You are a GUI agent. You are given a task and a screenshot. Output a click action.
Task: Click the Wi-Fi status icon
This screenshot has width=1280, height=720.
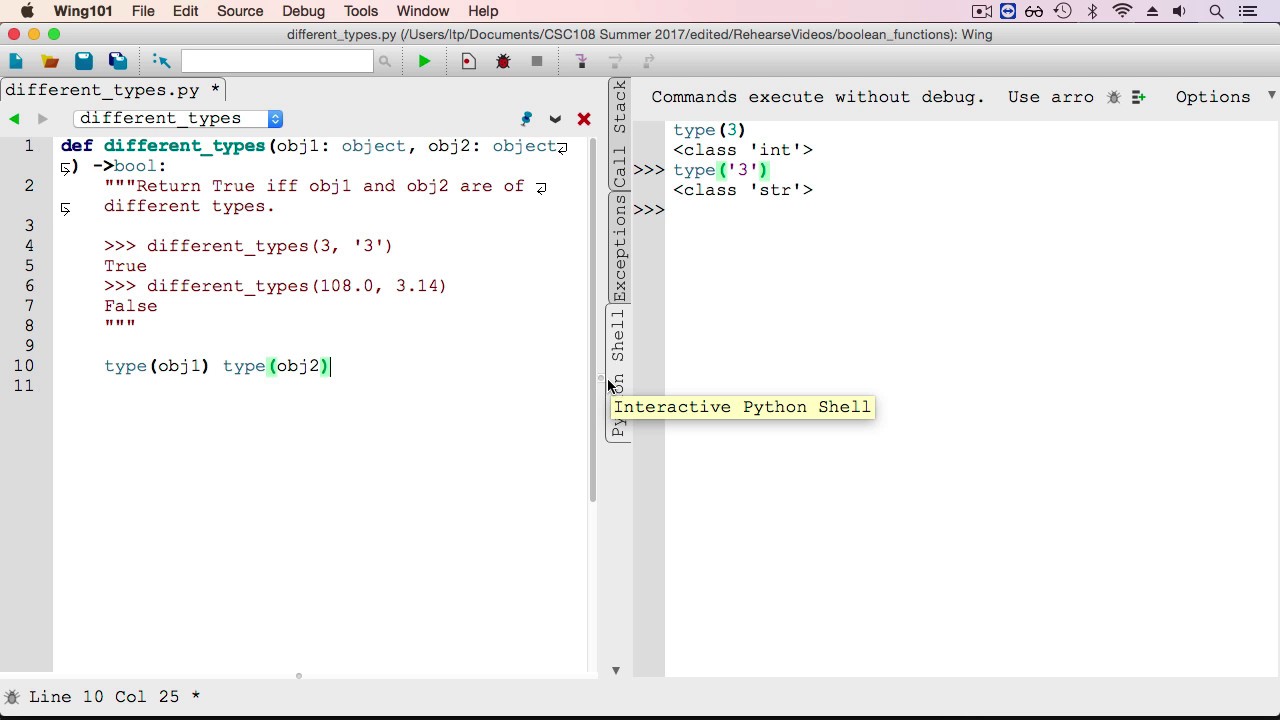[1123, 11]
